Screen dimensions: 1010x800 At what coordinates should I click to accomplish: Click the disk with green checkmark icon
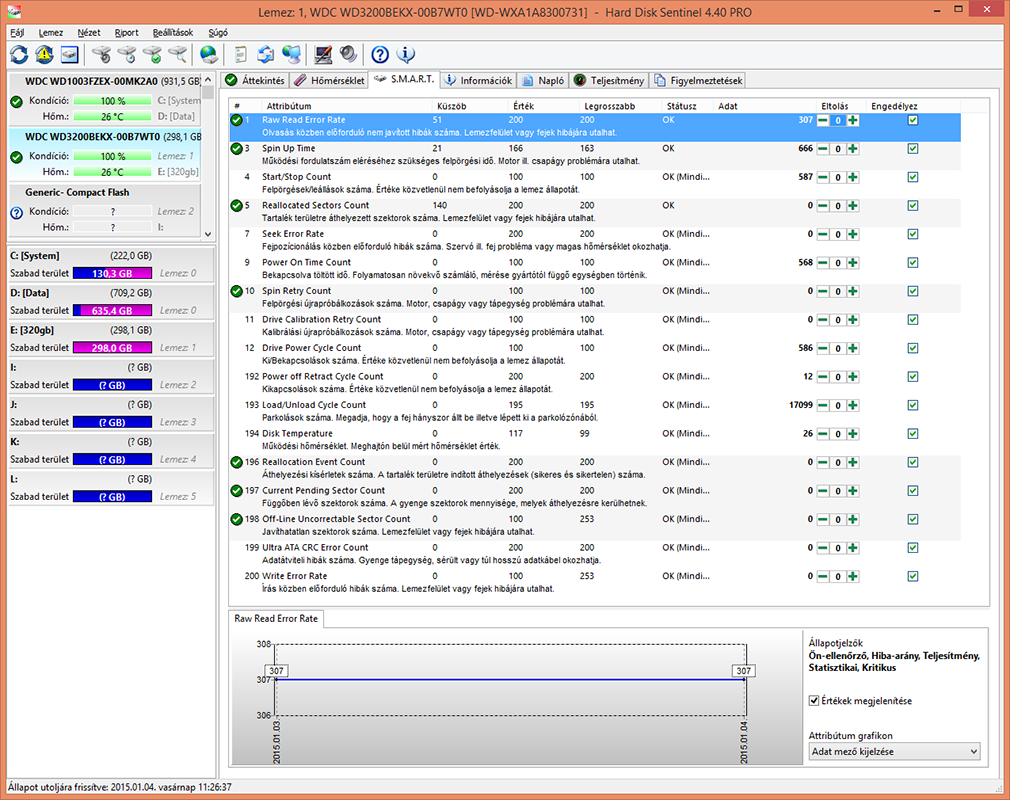[152, 55]
